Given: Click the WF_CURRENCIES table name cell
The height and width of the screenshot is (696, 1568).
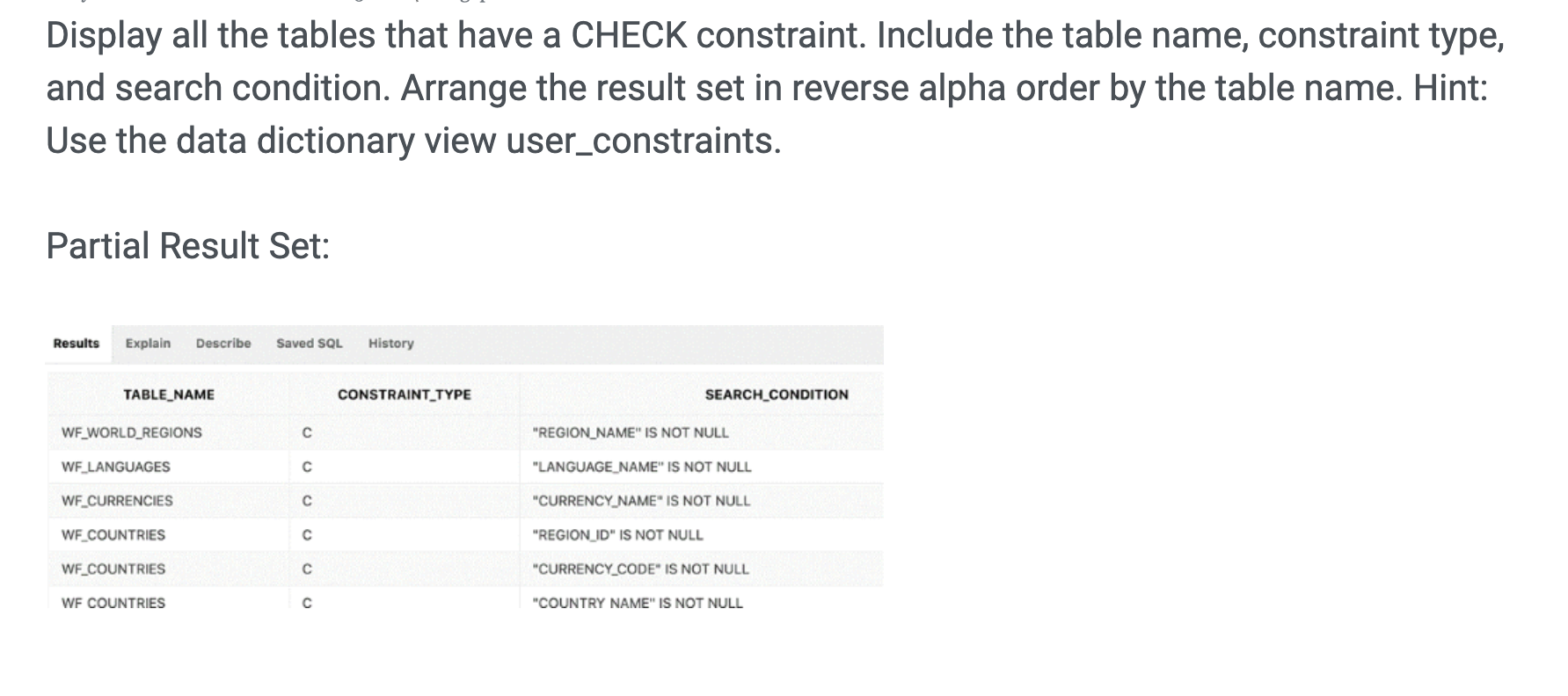Looking at the screenshot, I should (x=117, y=501).
